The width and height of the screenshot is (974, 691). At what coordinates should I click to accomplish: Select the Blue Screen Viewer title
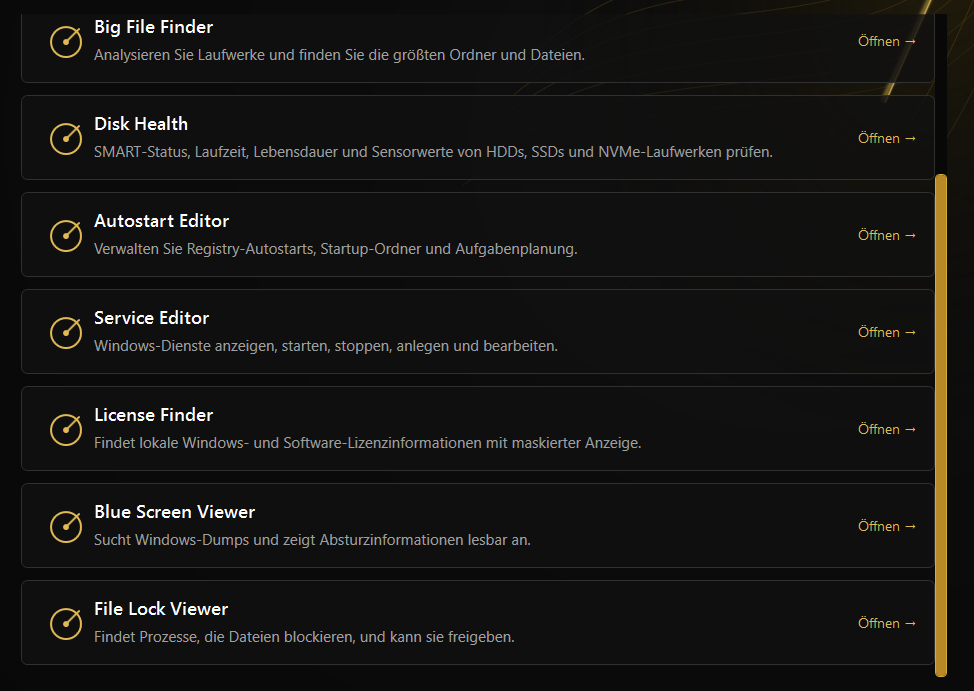[175, 511]
